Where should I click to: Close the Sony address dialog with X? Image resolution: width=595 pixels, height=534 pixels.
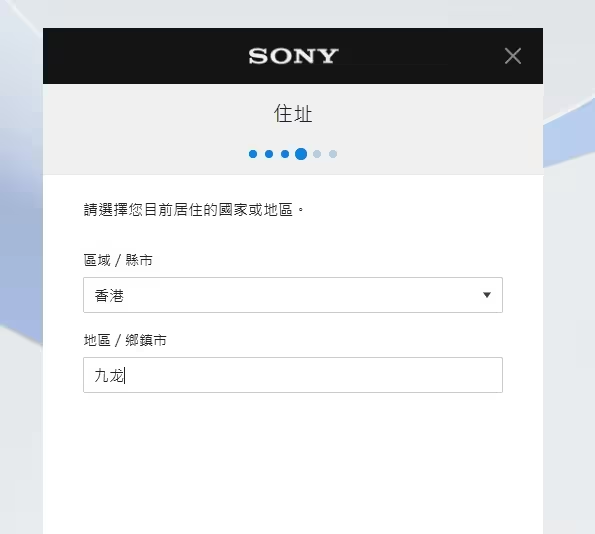pyautogui.click(x=513, y=56)
